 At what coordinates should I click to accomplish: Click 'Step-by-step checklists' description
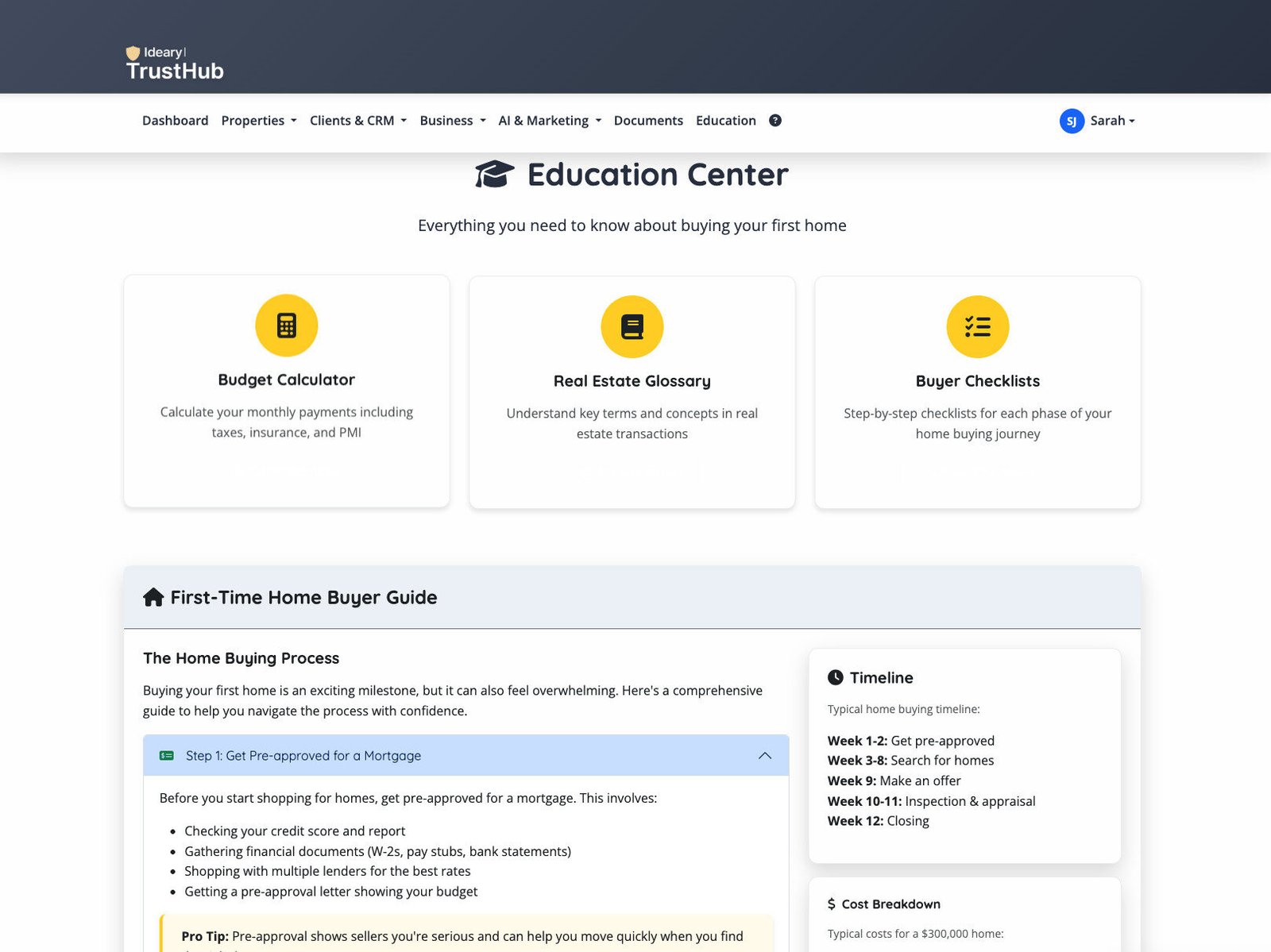point(978,424)
